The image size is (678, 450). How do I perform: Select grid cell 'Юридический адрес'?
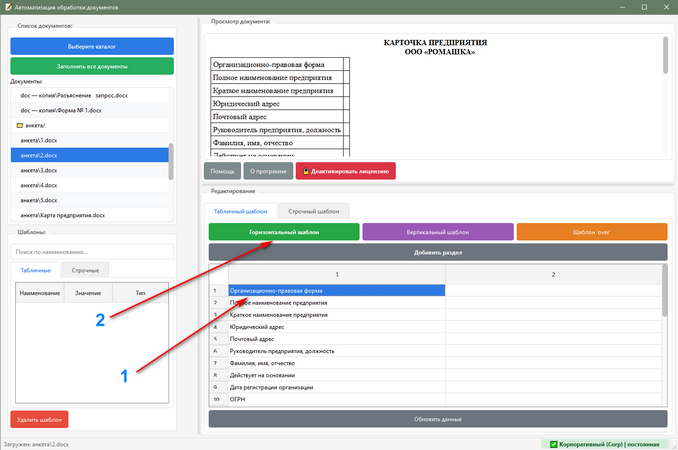[x=337, y=327]
